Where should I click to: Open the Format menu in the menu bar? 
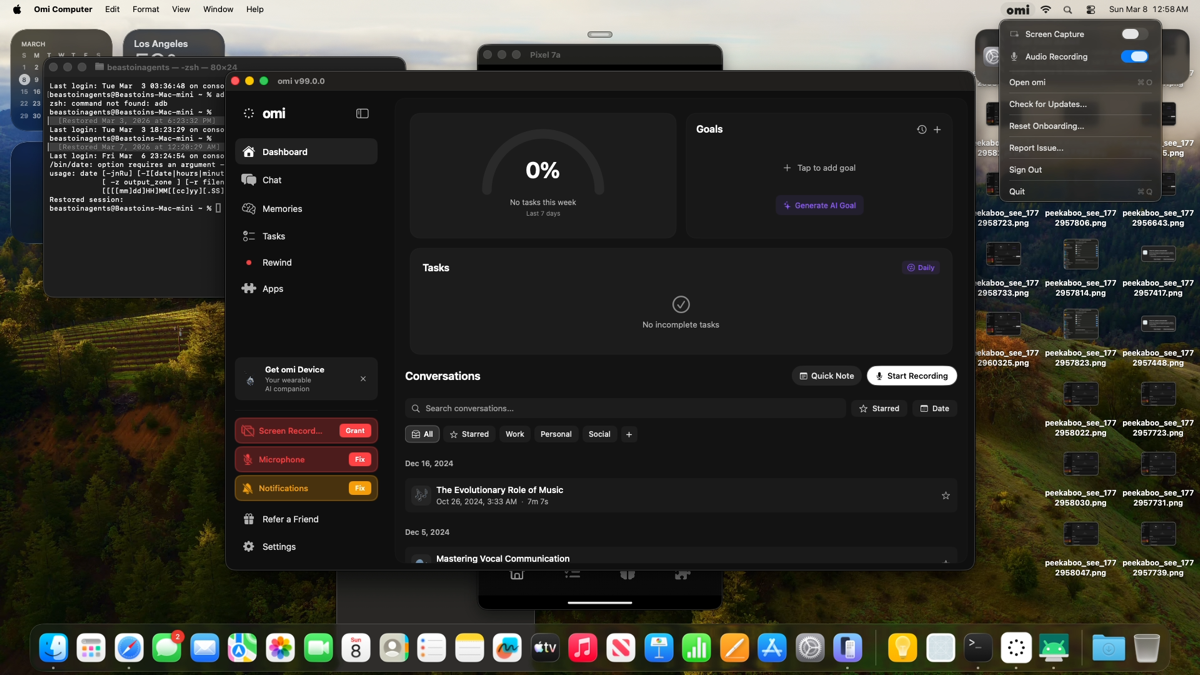point(146,9)
